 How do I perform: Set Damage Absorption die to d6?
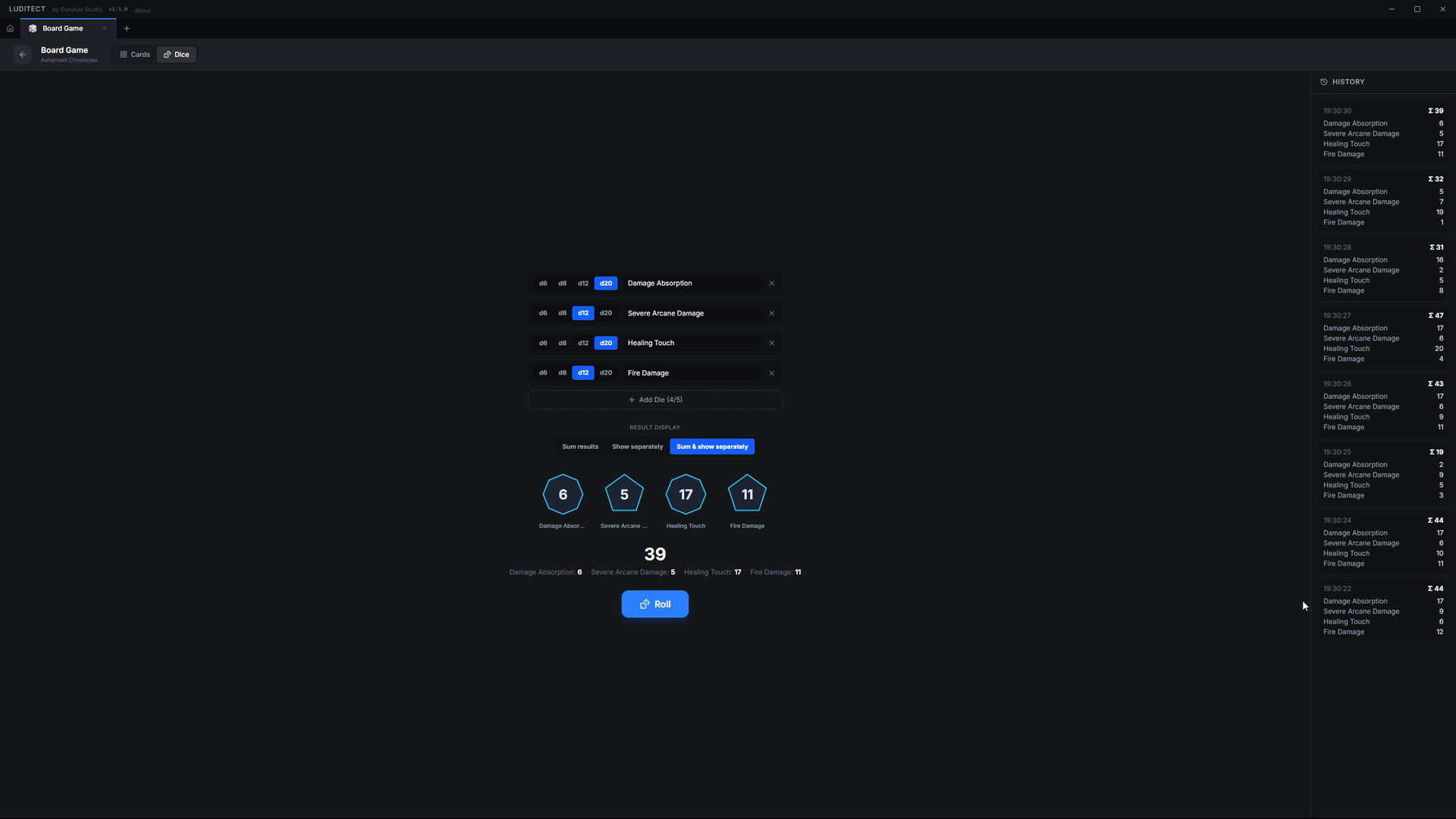point(543,284)
